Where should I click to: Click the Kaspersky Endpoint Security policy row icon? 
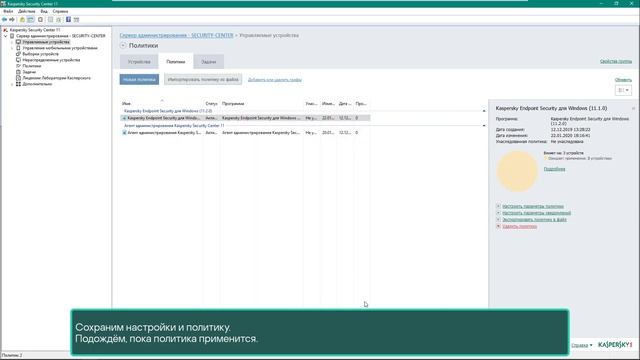[124, 118]
